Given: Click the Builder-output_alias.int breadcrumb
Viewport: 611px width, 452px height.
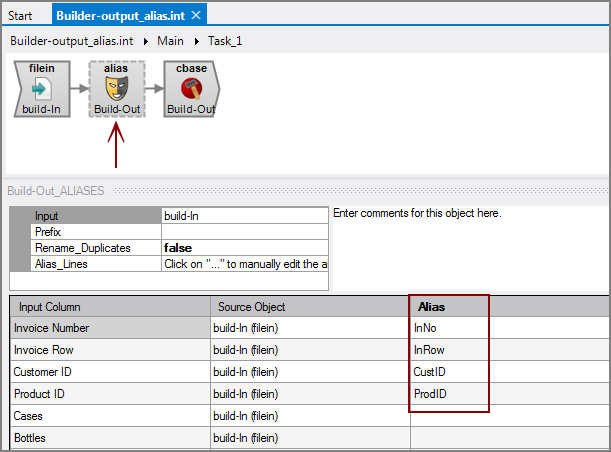Looking at the screenshot, I should pyautogui.click(x=72, y=41).
